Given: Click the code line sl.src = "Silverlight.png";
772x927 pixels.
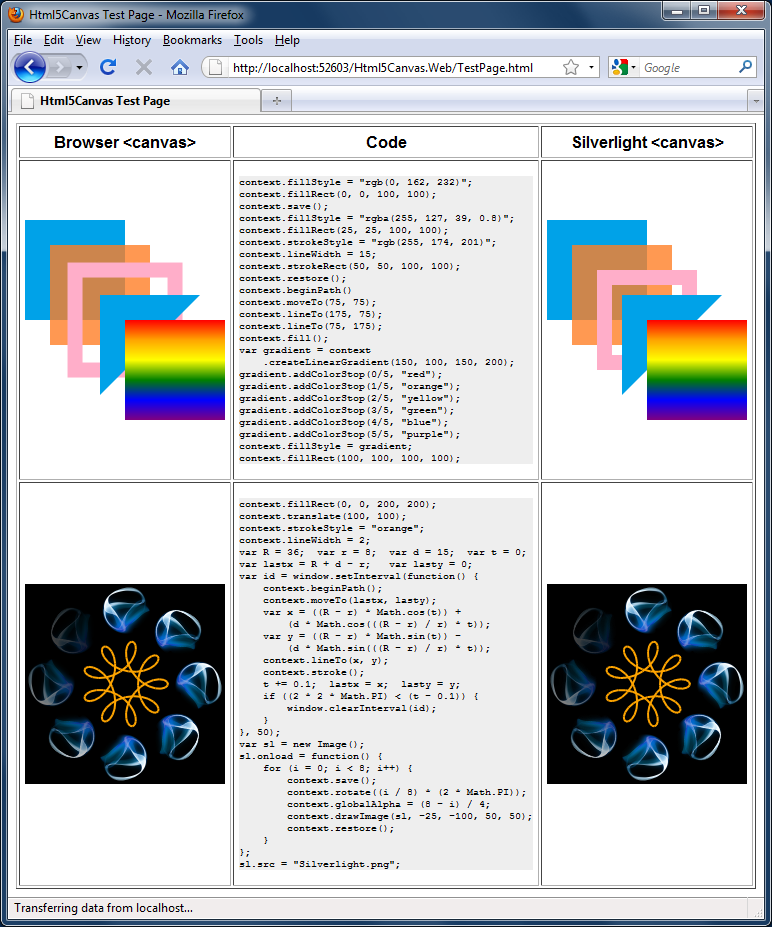Looking at the screenshot, I should click(319, 864).
